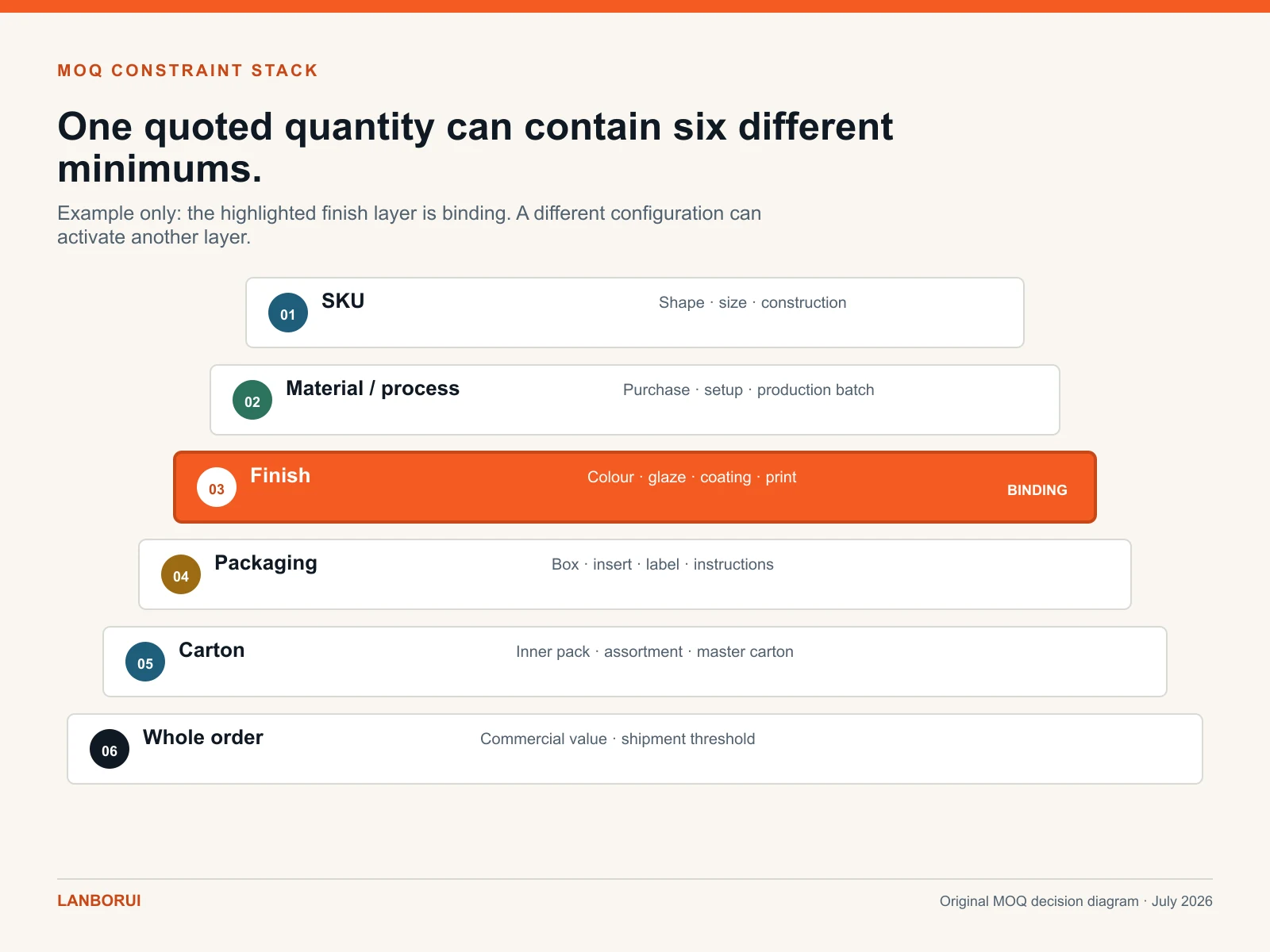Select the white 03 badge on Finish
Viewport: 1270px width, 952px height.
click(x=217, y=487)
